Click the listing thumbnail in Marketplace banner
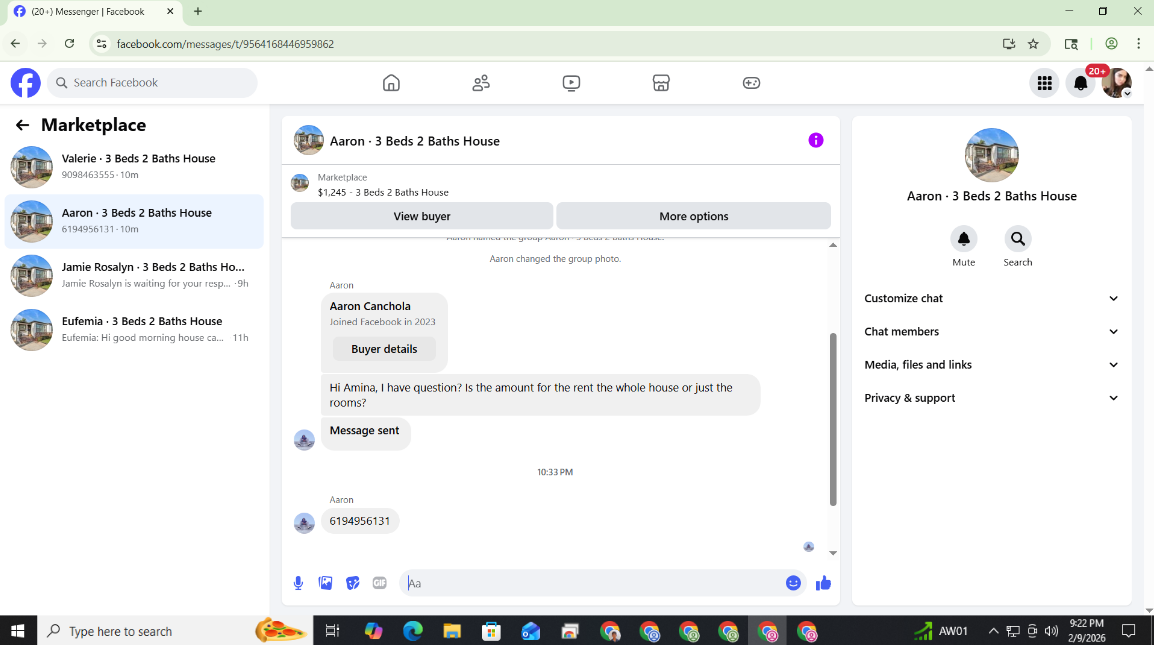1154x645 pixels. [x=300, y=183]
